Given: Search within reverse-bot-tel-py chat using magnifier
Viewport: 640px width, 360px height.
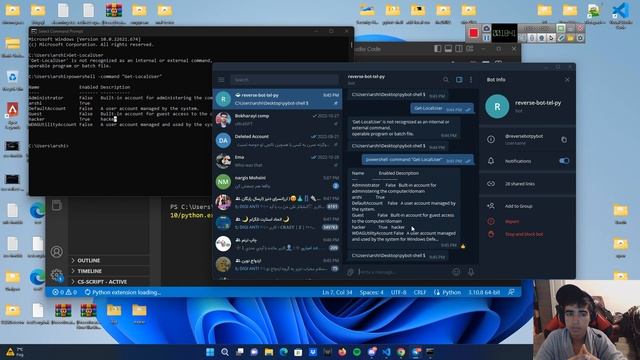Looking at the screenshot, I should click(x=446, y=80).
